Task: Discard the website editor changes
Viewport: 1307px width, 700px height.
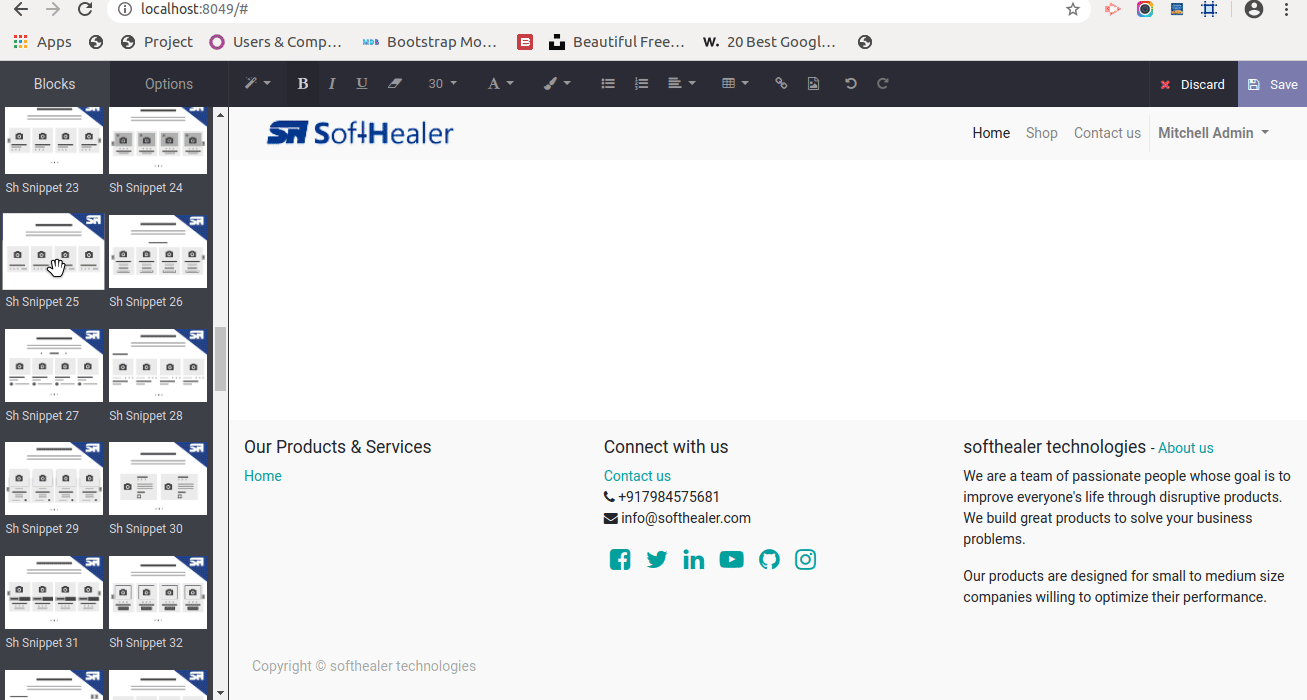Action: click(1192, 84)
